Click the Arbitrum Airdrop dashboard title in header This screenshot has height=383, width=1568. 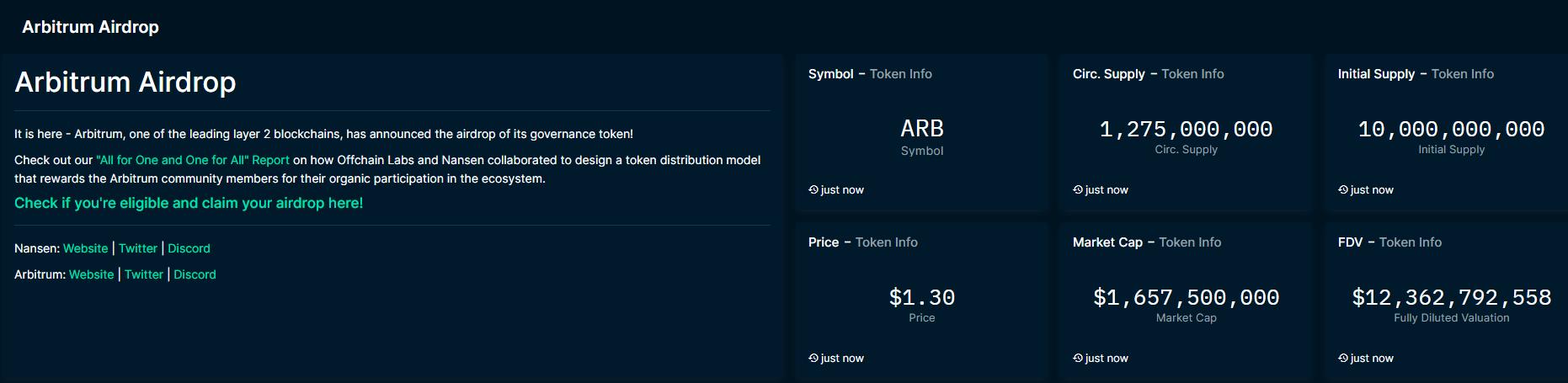coord(90,27)
